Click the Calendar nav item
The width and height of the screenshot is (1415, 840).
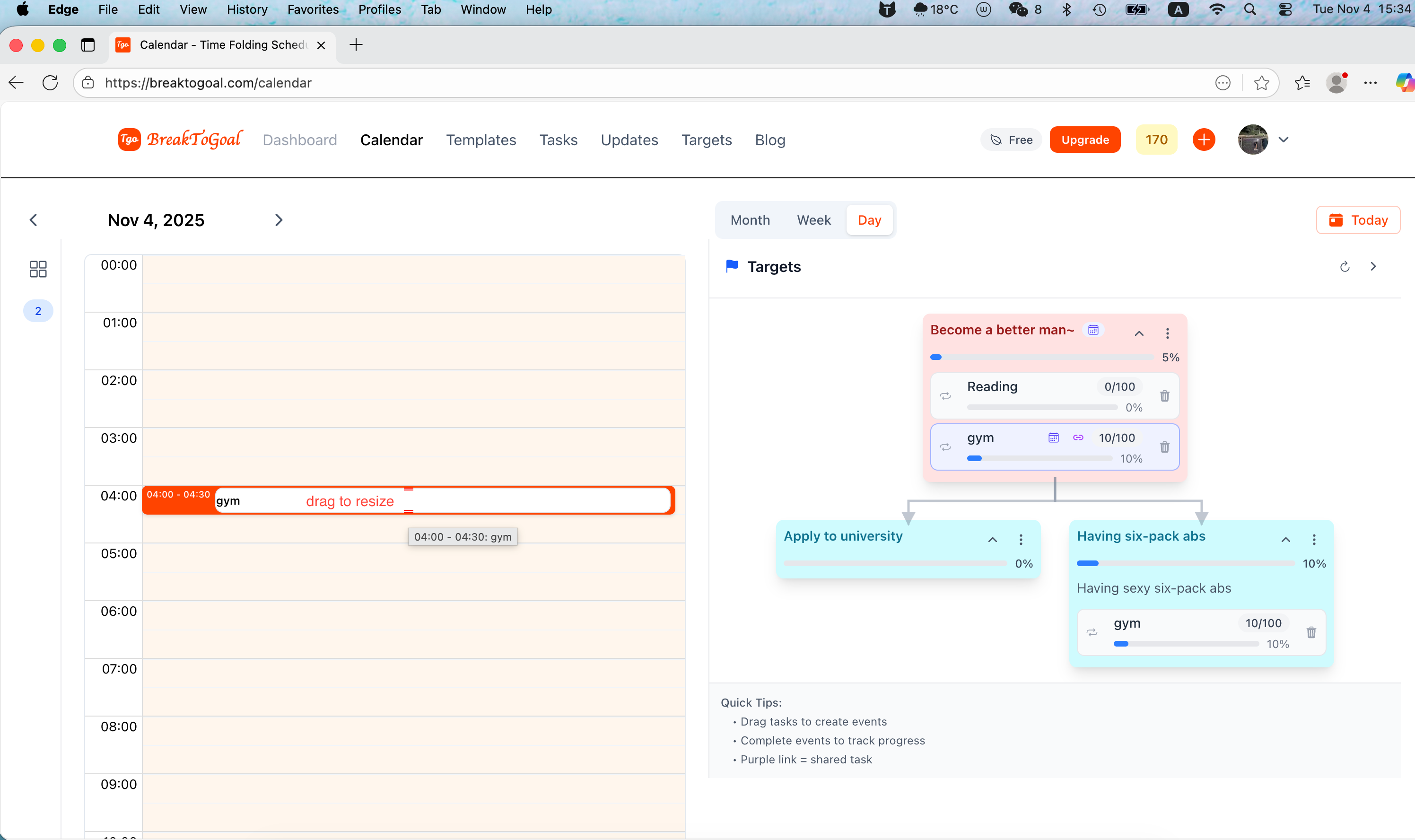coord(391,140)
